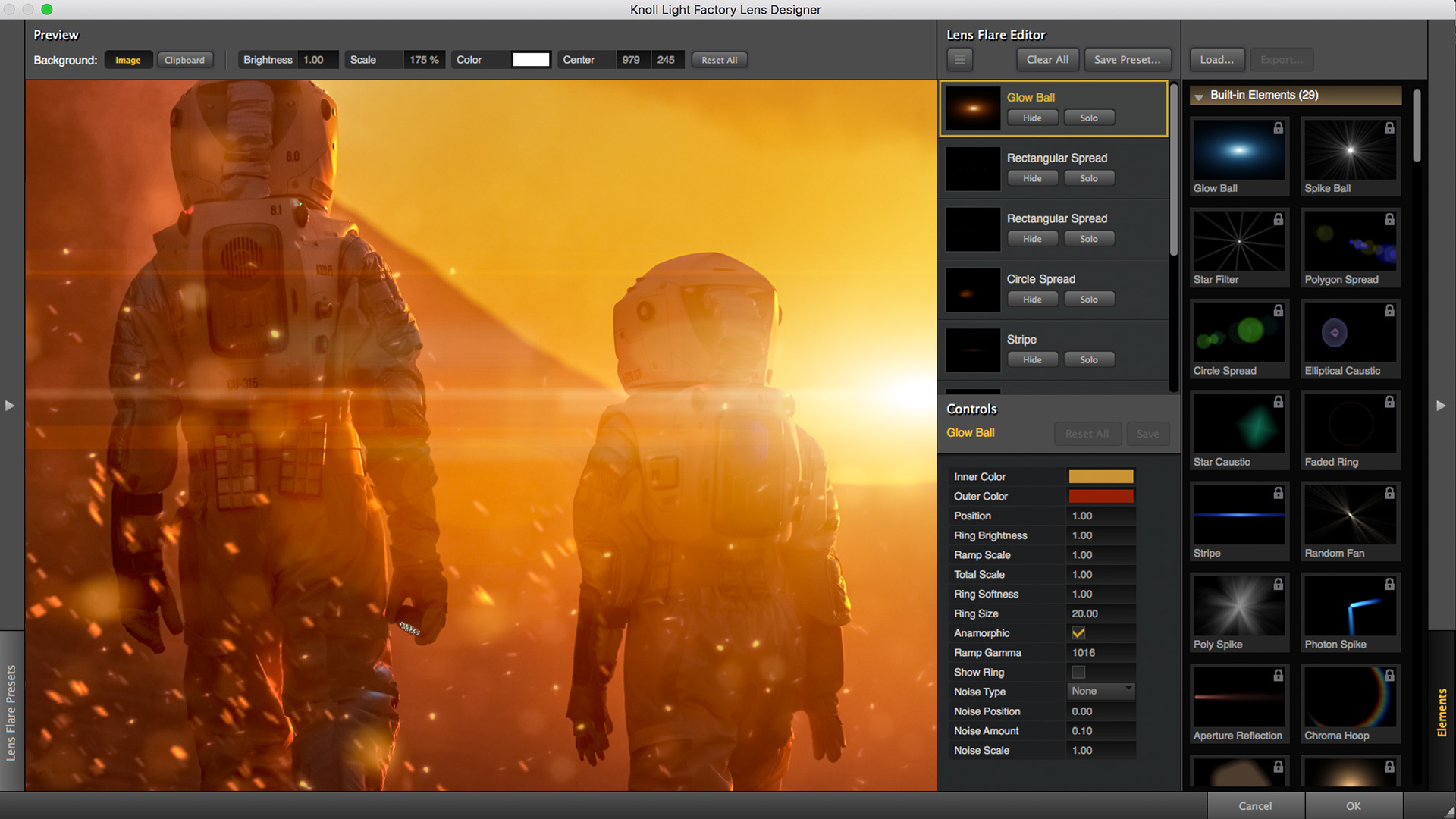Screen dimensions: 1456x819
Task: Switch background to Clipboard
Action: [184, 60]
